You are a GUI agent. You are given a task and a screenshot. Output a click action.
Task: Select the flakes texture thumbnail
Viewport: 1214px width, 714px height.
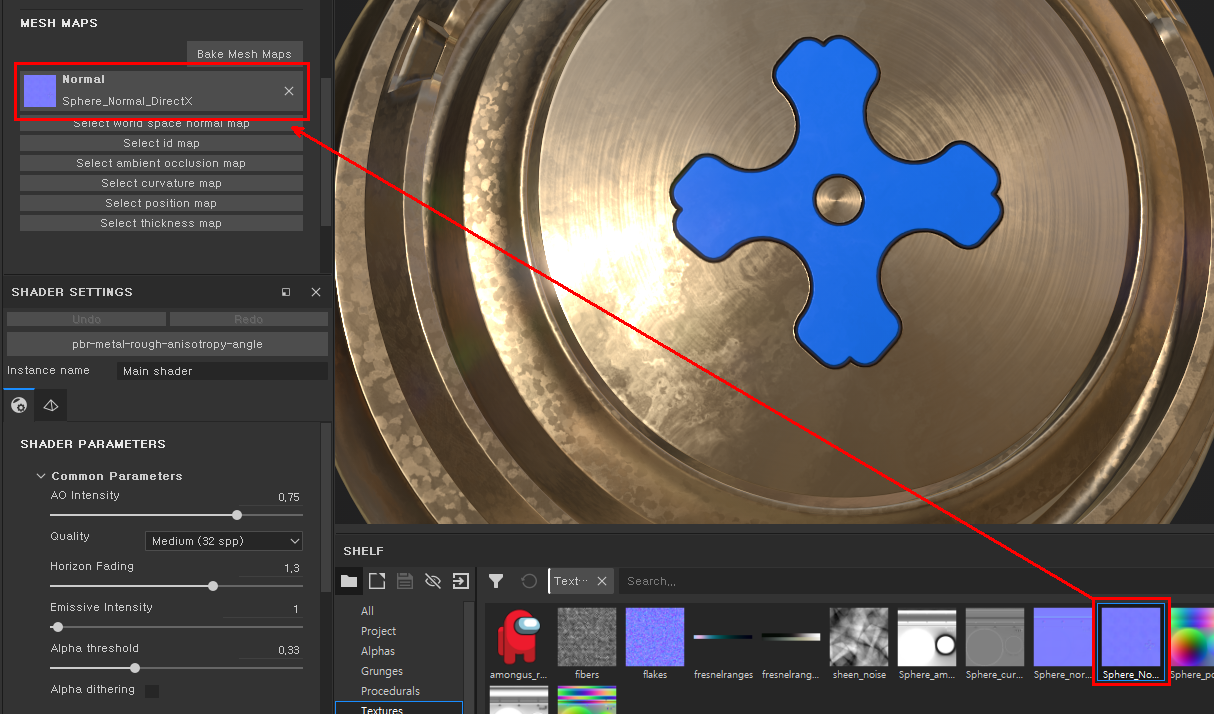coord(655,637)
